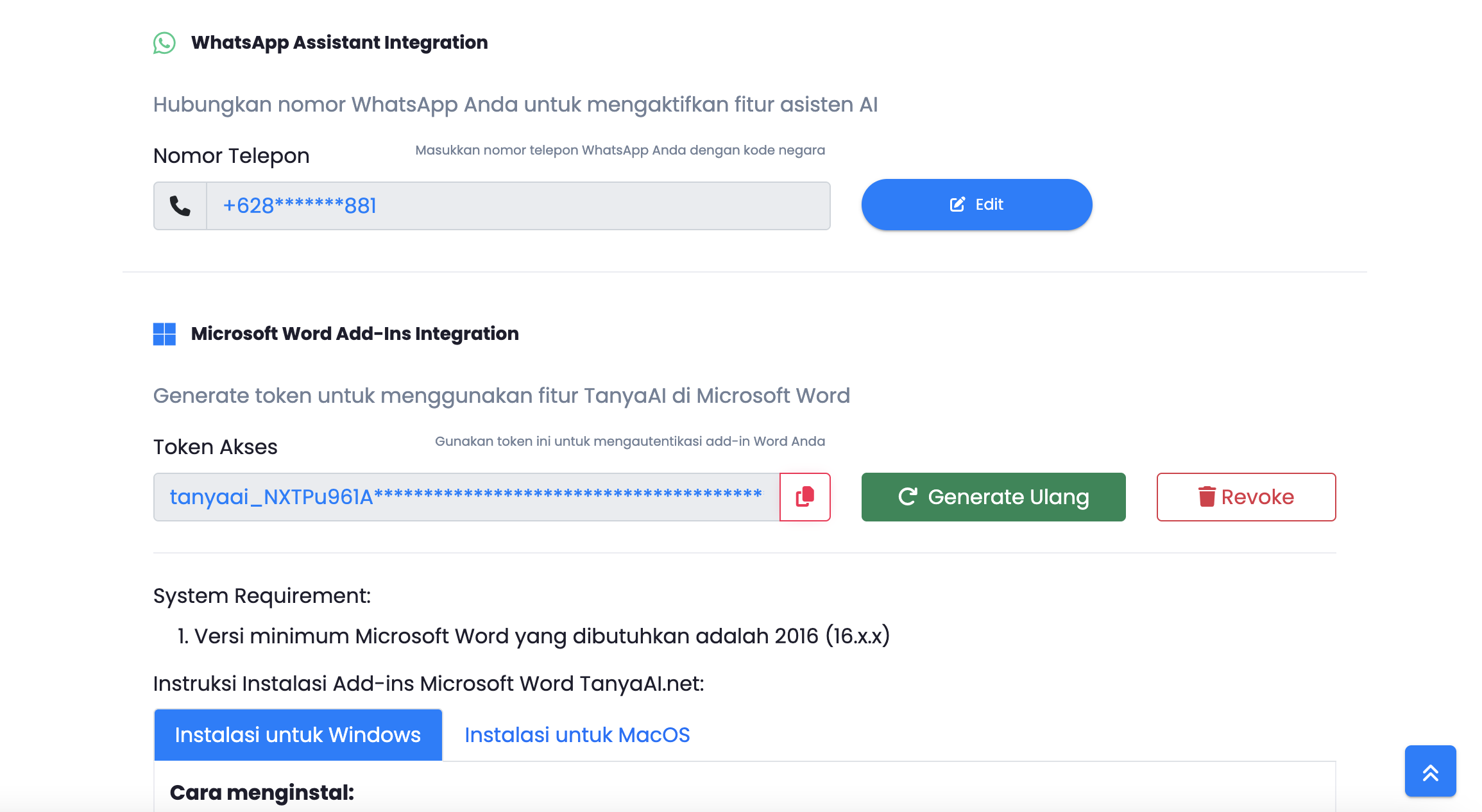This screenshot has width=1482, height=812.
Task: Switch to the Instalasi untuk Windows tab
Action: click(x=298, y=735)
